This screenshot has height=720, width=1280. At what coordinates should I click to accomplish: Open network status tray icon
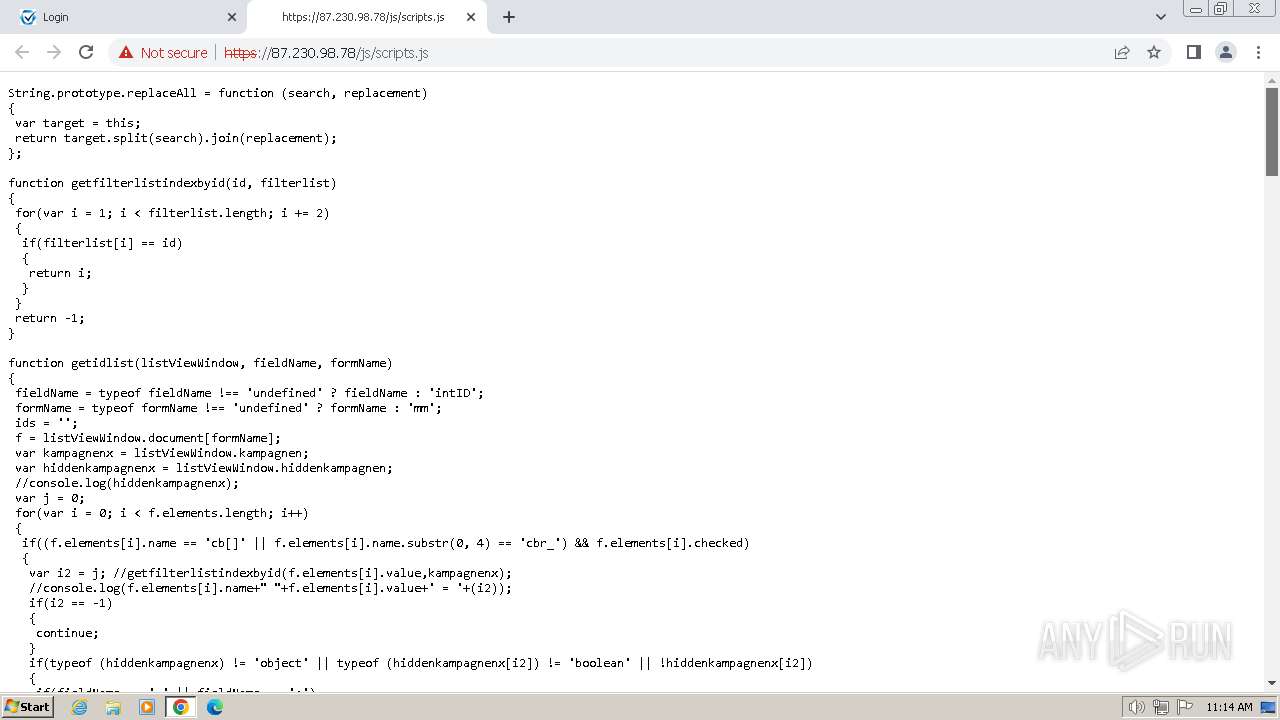[1160, 707]
